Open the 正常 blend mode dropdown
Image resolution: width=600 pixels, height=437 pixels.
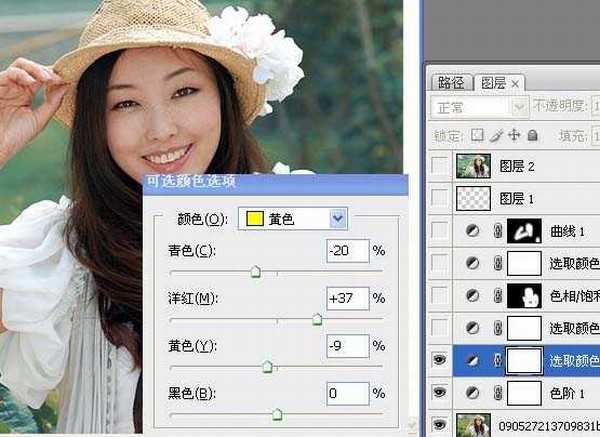click(x=518, y=107)
